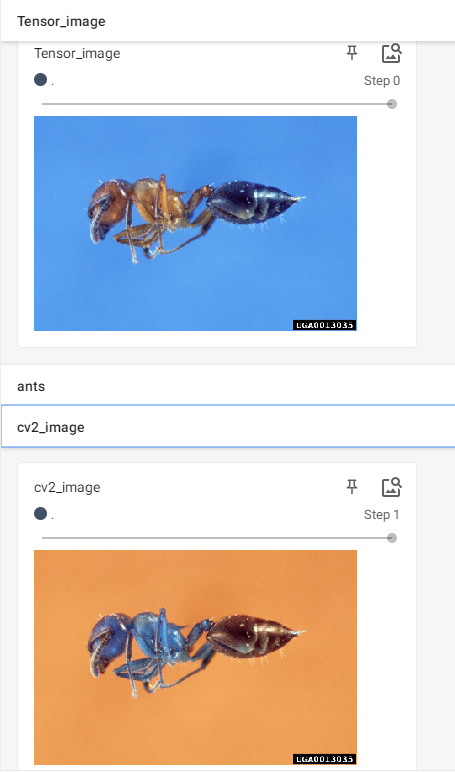The height and width of the screenshot is (772, 455).
Task: Click the middle of cv2_image step slider track
Action: (x=217, y=538)
